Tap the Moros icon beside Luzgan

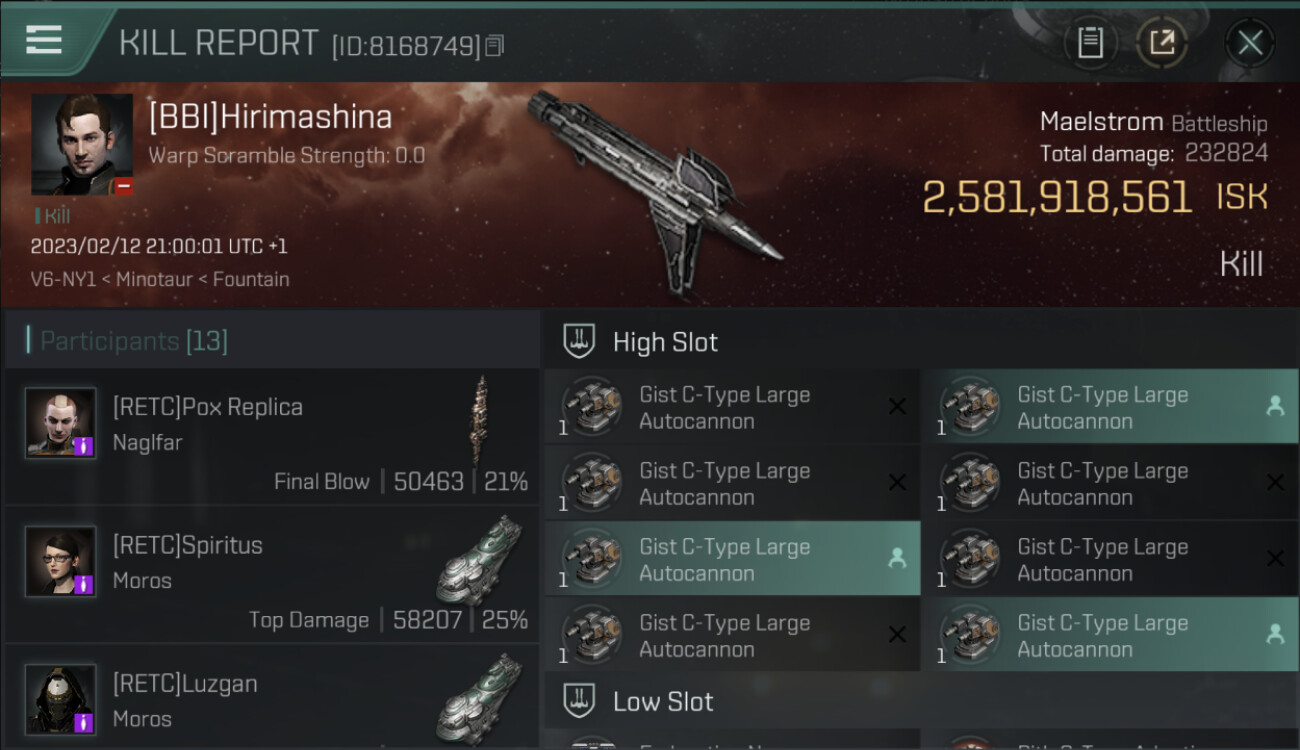point(479,697)
